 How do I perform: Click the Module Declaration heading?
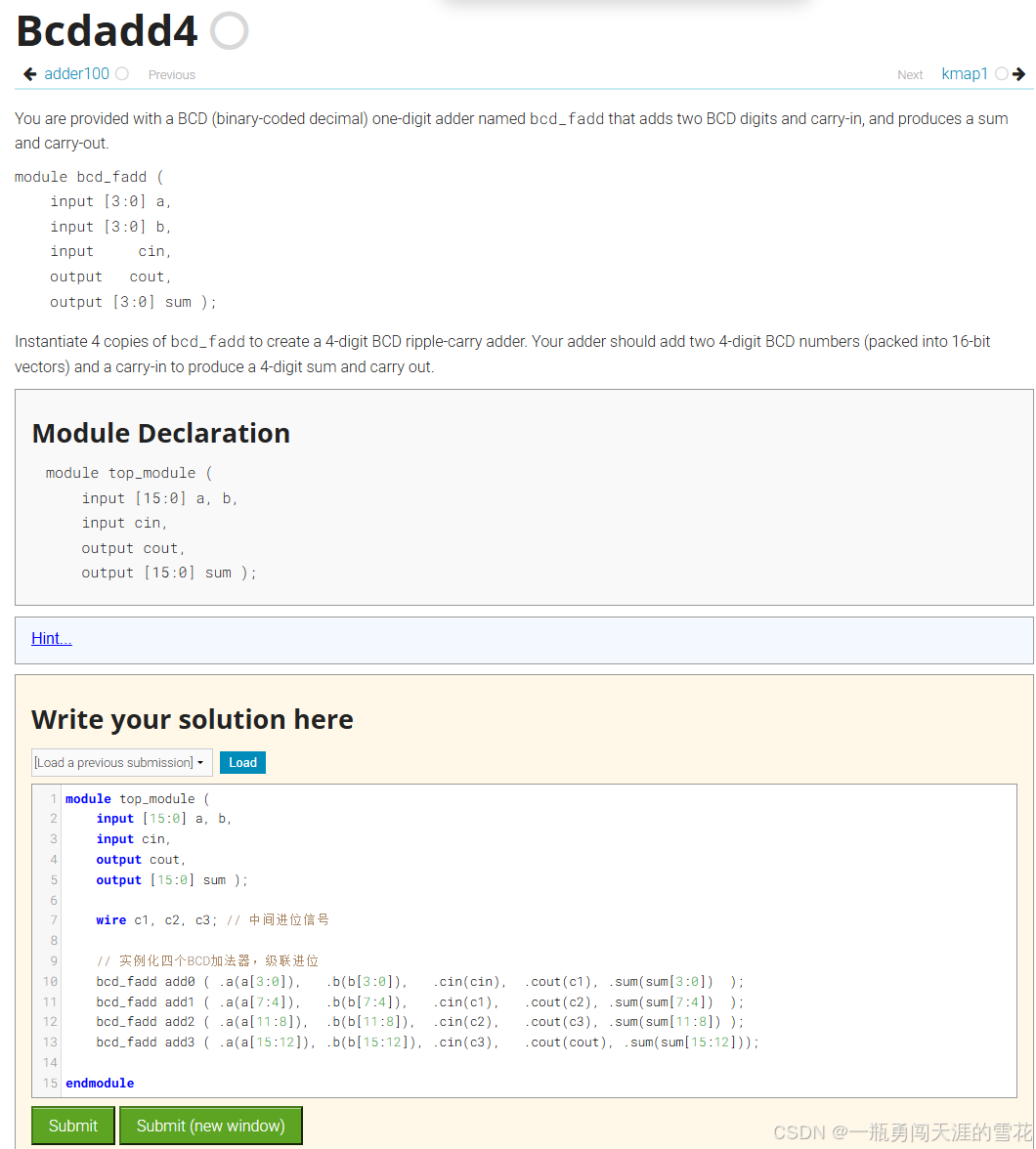pyautogui.click(x=161, y=433)
